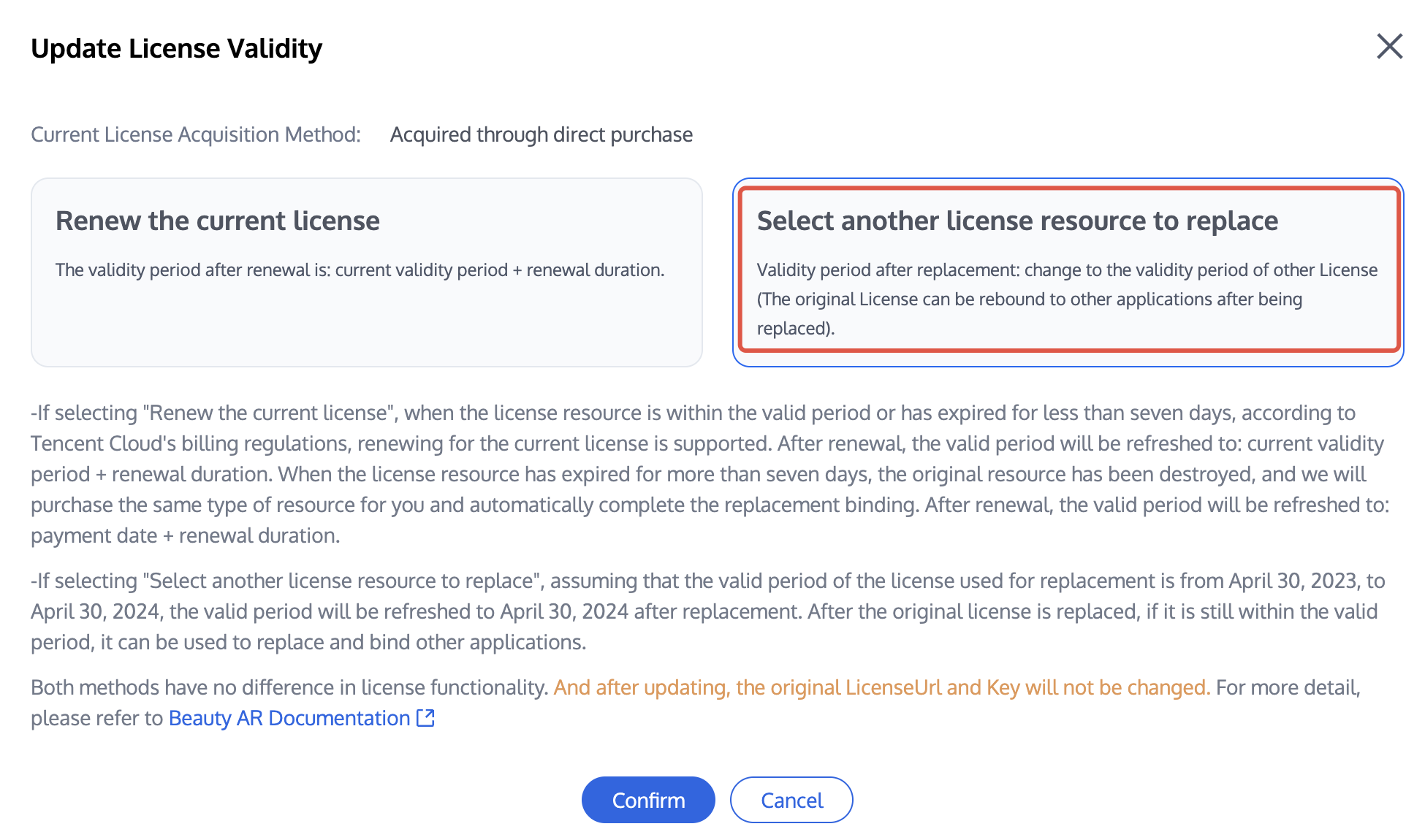The height and width of the screenshot is (840, 1425).
Task: Click the replacement validity period description text
Action: [x=1067, y=299]
